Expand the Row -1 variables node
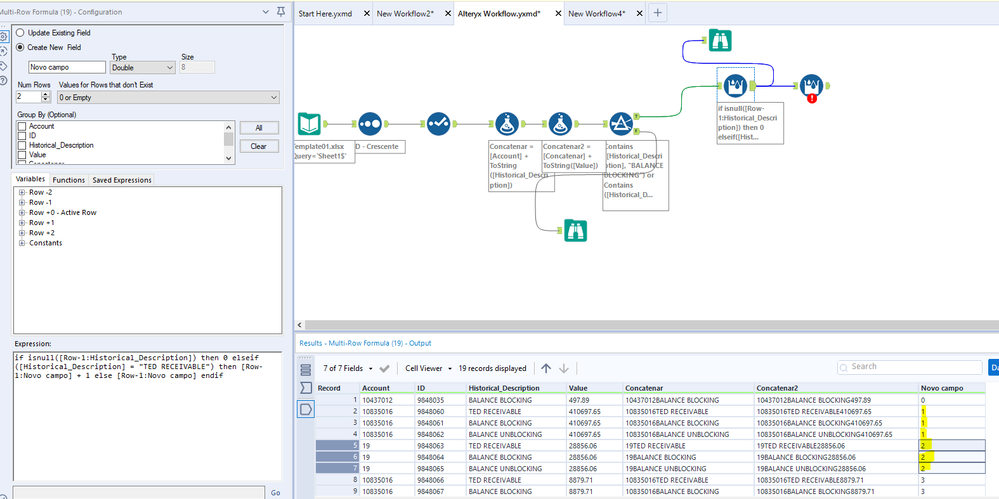This screenshot has width=999, height=499. (21, 203)
